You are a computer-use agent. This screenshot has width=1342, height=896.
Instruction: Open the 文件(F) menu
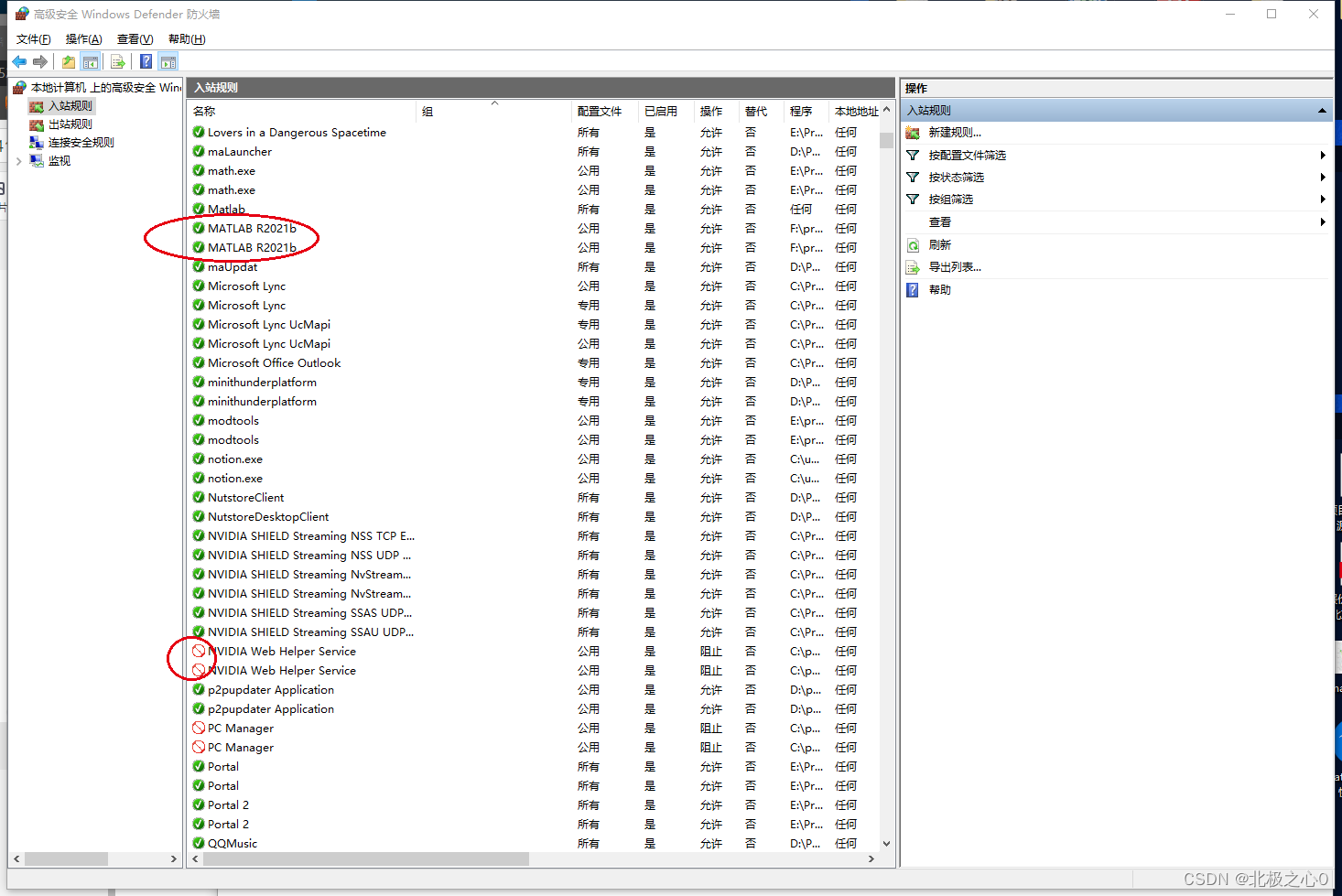click(x=34, y=39)
